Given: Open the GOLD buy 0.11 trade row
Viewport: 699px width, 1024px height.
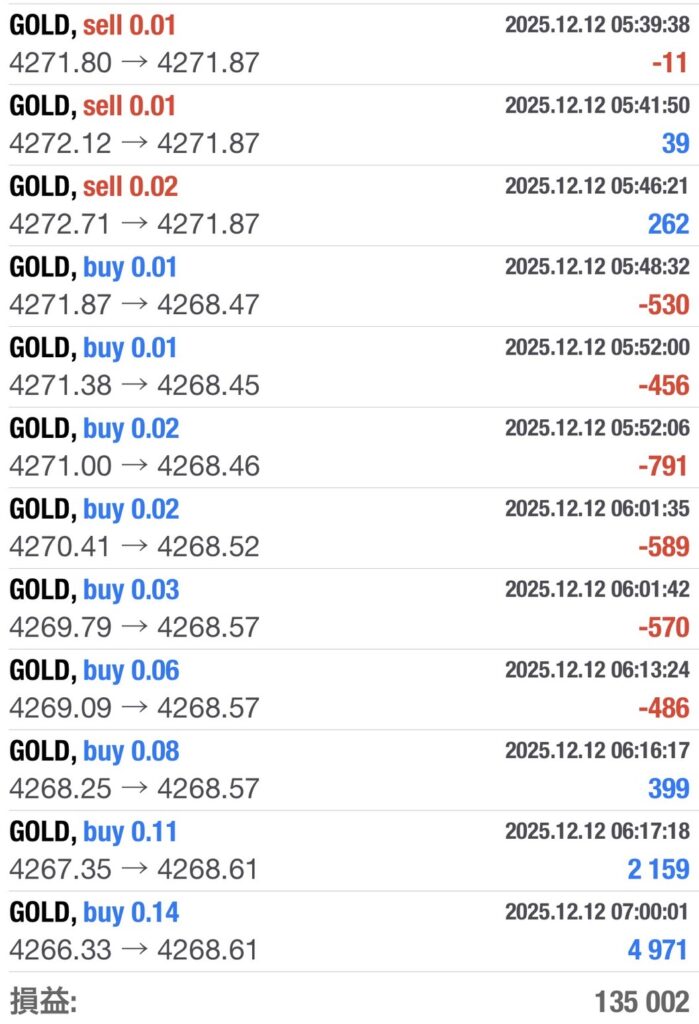Looking at the screenshot, I should (x=349, y=851).
